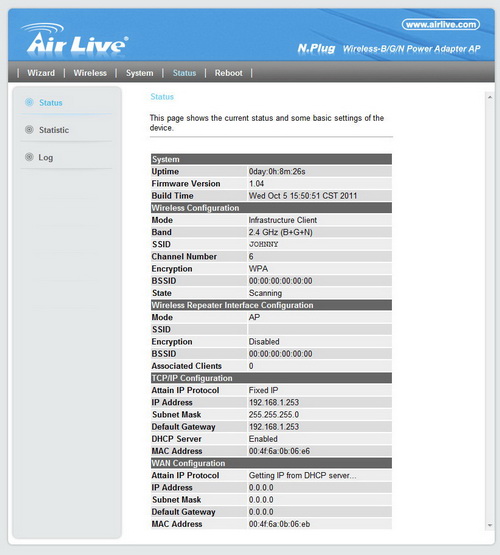This screenshot has width=500, height=555.
Task: Select the Status sidebar bullet icon
Action: [29, 102]
